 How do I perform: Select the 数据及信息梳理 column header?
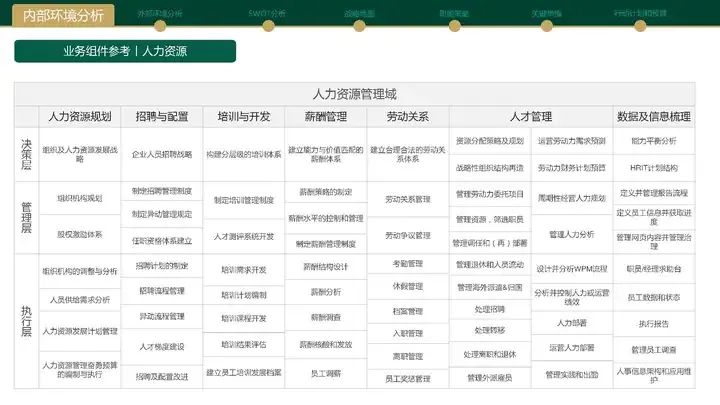tap(654, 117)
